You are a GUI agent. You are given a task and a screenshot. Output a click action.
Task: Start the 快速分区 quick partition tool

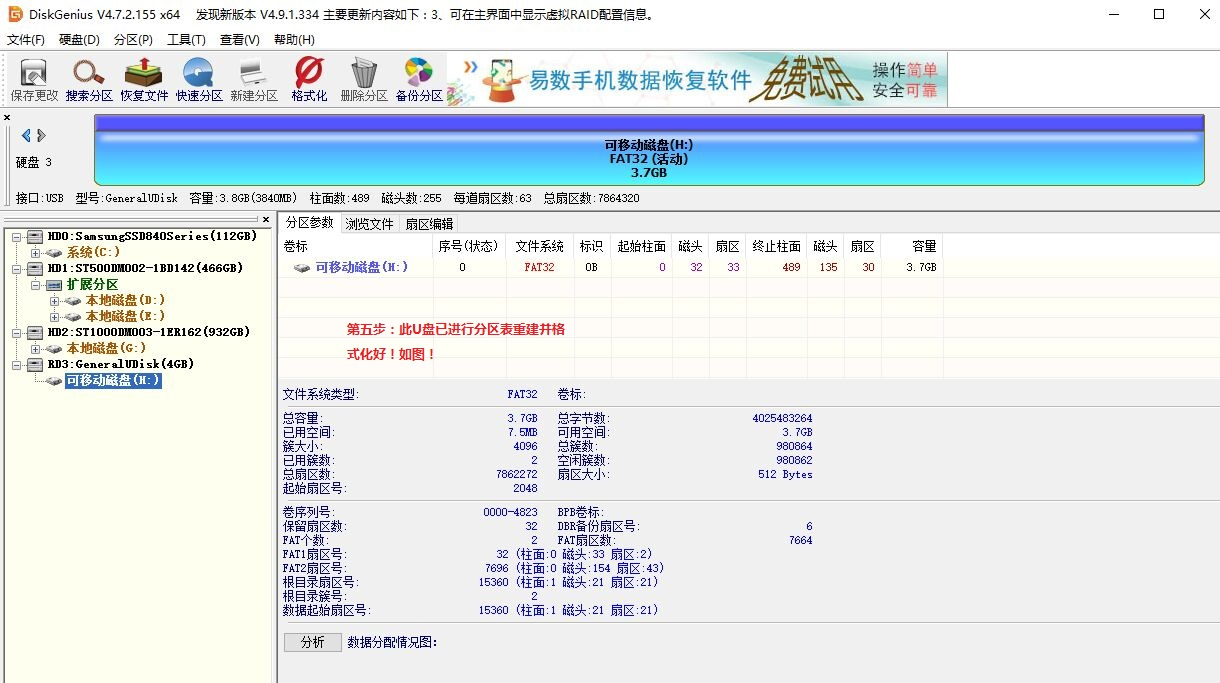coord(199,79)
